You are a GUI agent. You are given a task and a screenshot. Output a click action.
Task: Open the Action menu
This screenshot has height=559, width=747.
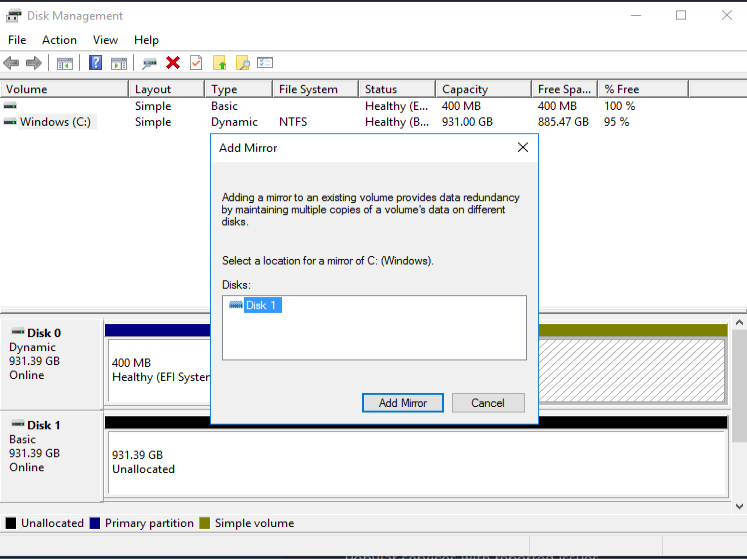point(59,40)
